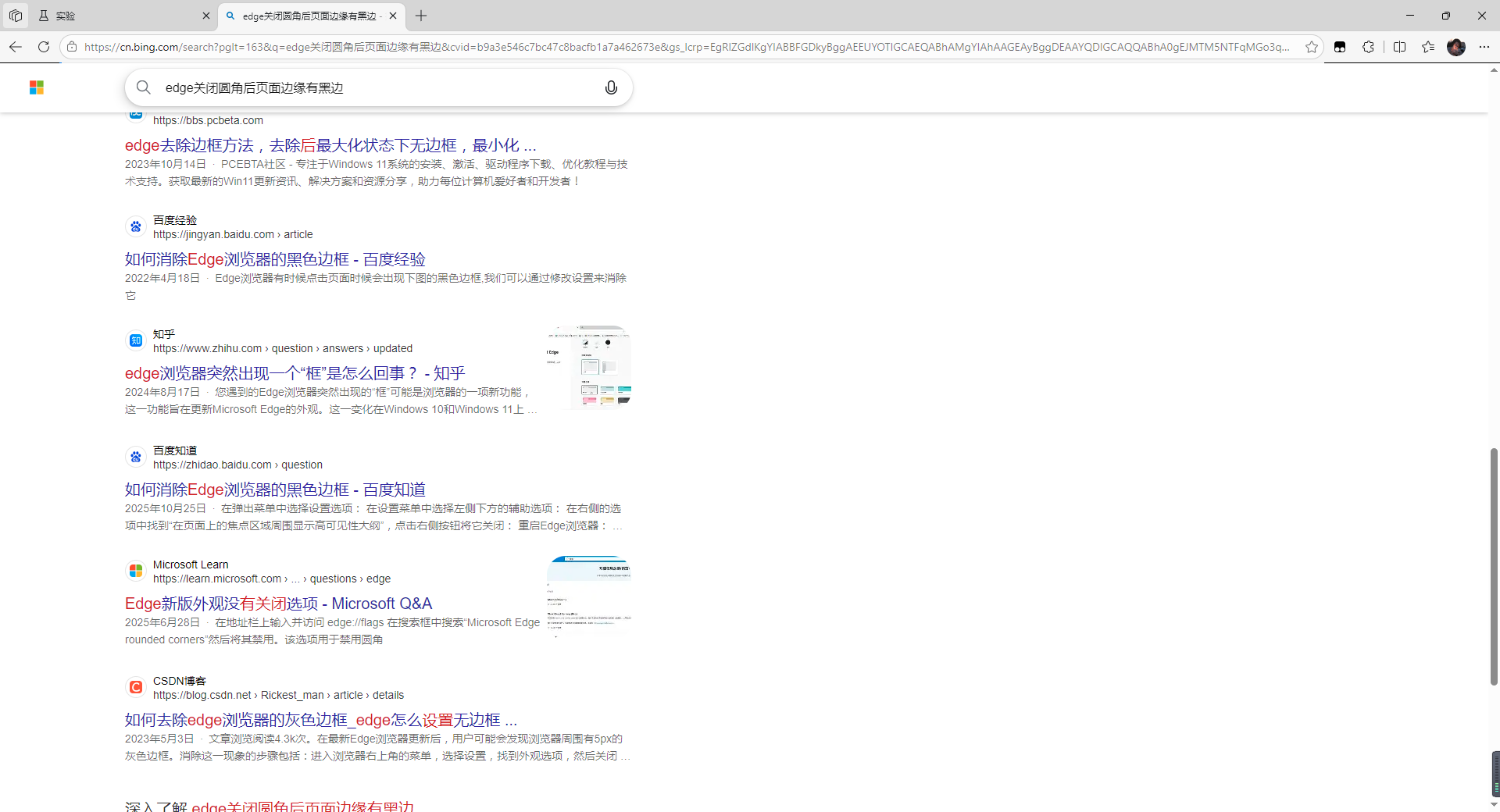The image size is (1500, 812).
Task: Refresh the current page
Action: pos(44,47)
